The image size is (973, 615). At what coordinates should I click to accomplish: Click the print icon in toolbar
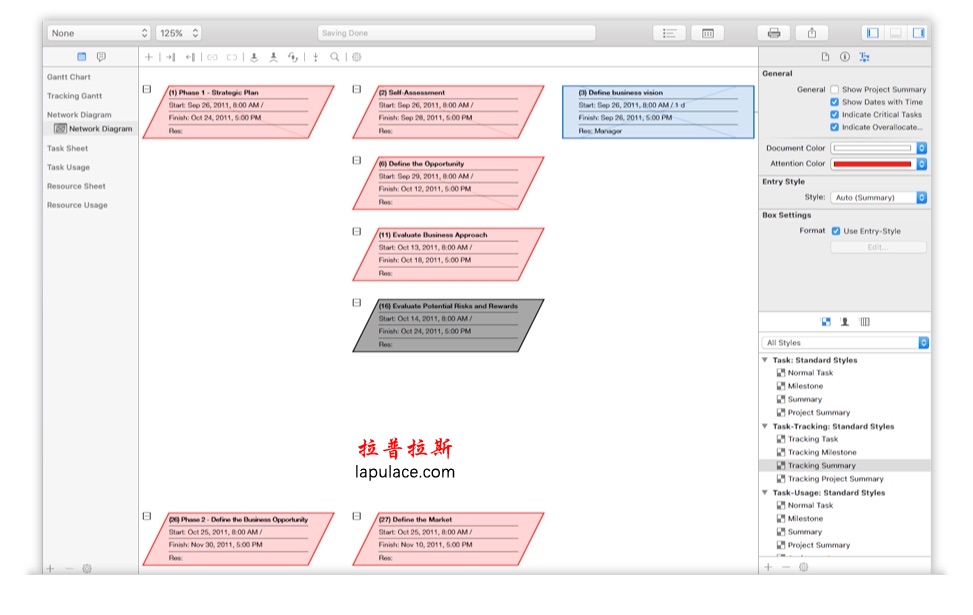(773, 33)
